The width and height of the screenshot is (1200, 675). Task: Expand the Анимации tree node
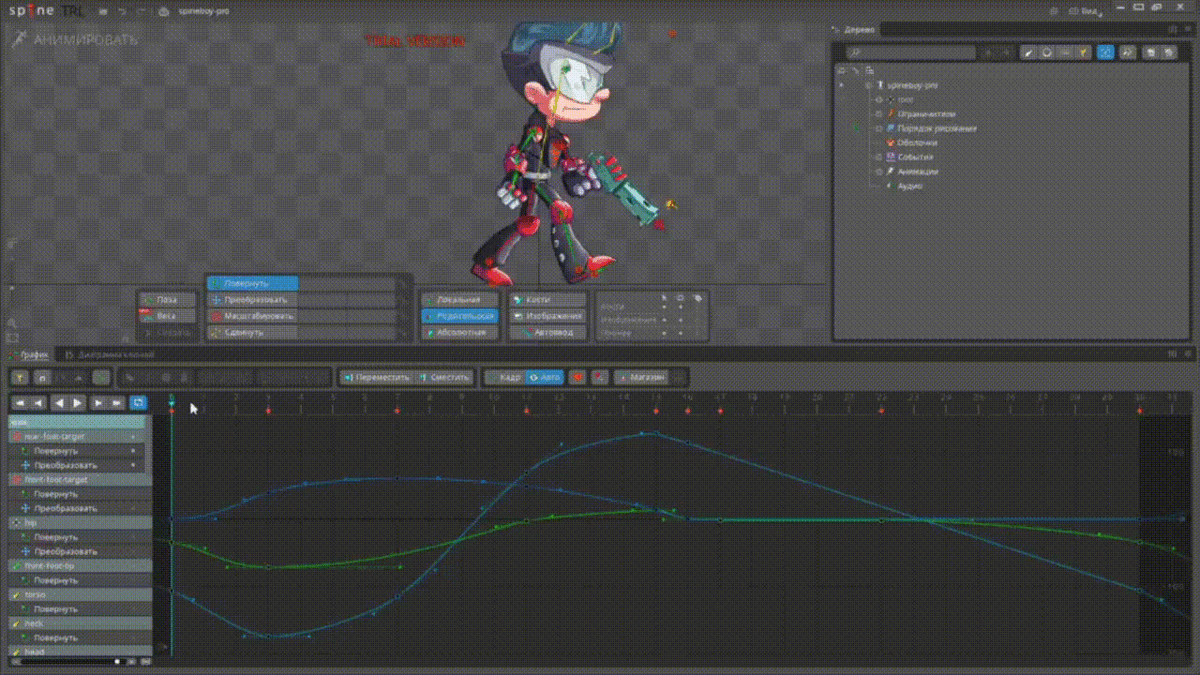click(x=879, y=171)
